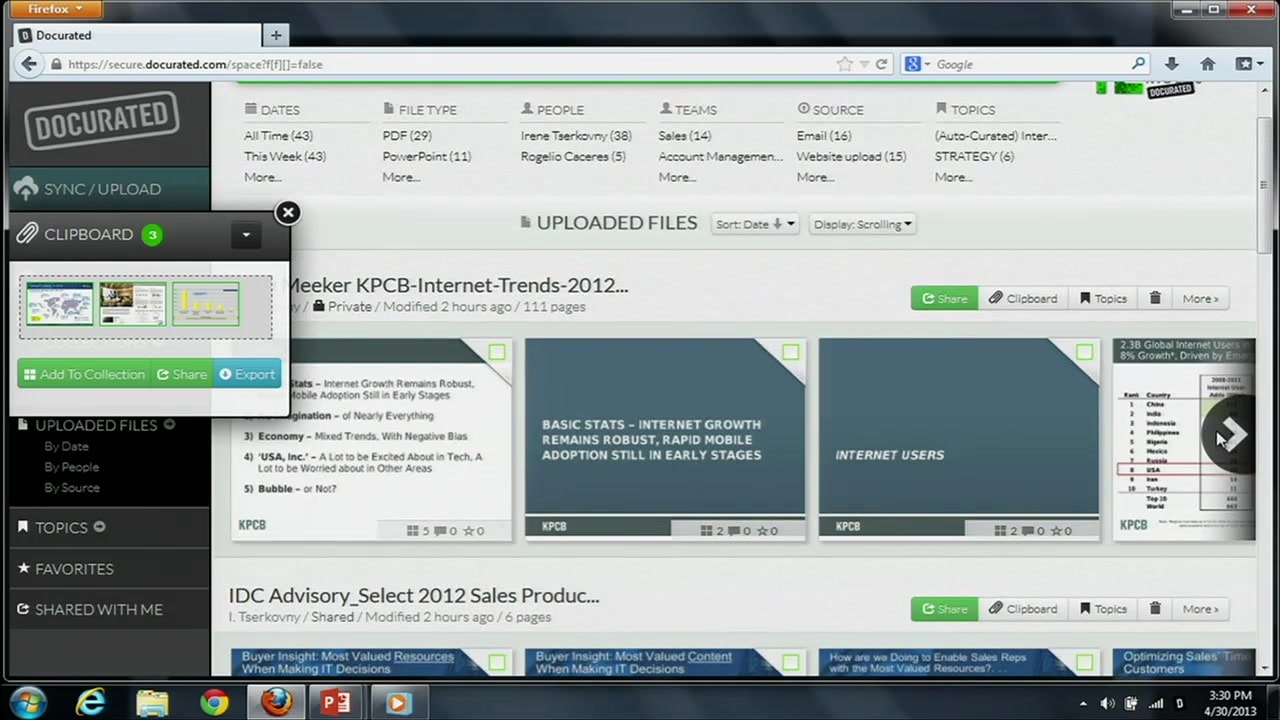Show more Teams filters
This screenshot has width=1280, height=720.
pos(677,177)
